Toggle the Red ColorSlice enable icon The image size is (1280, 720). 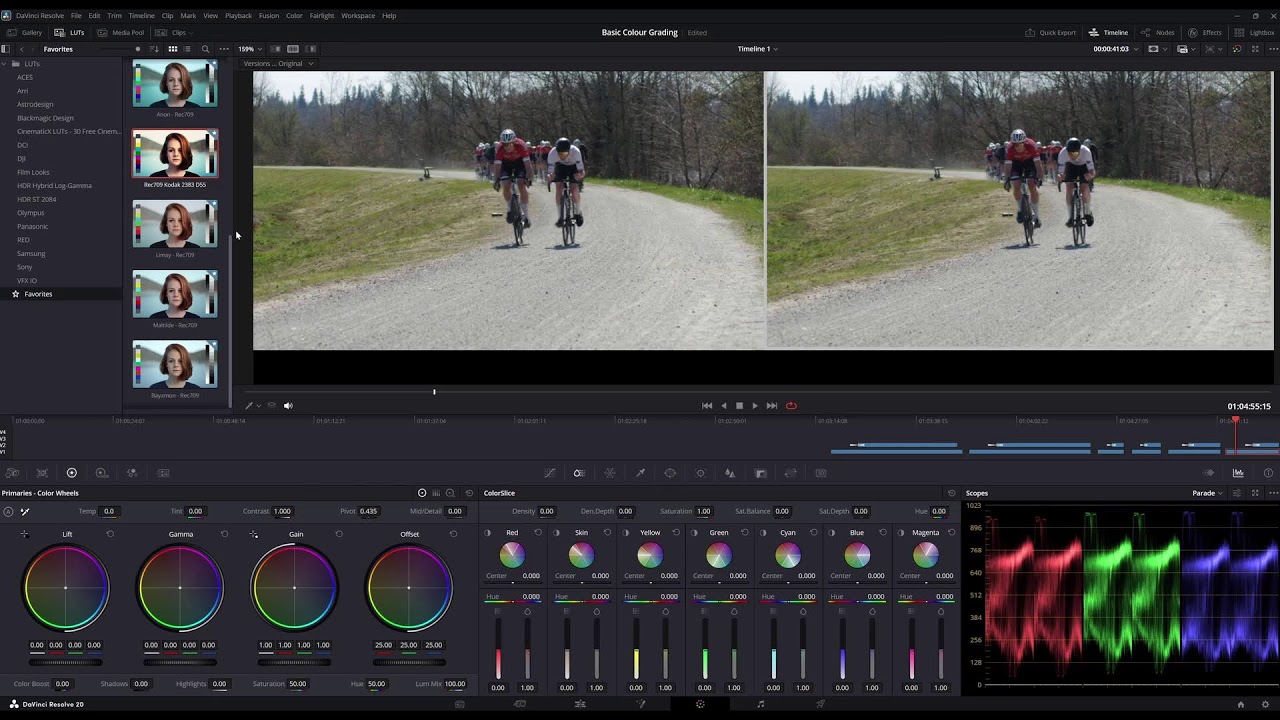[x=488, y=533]
